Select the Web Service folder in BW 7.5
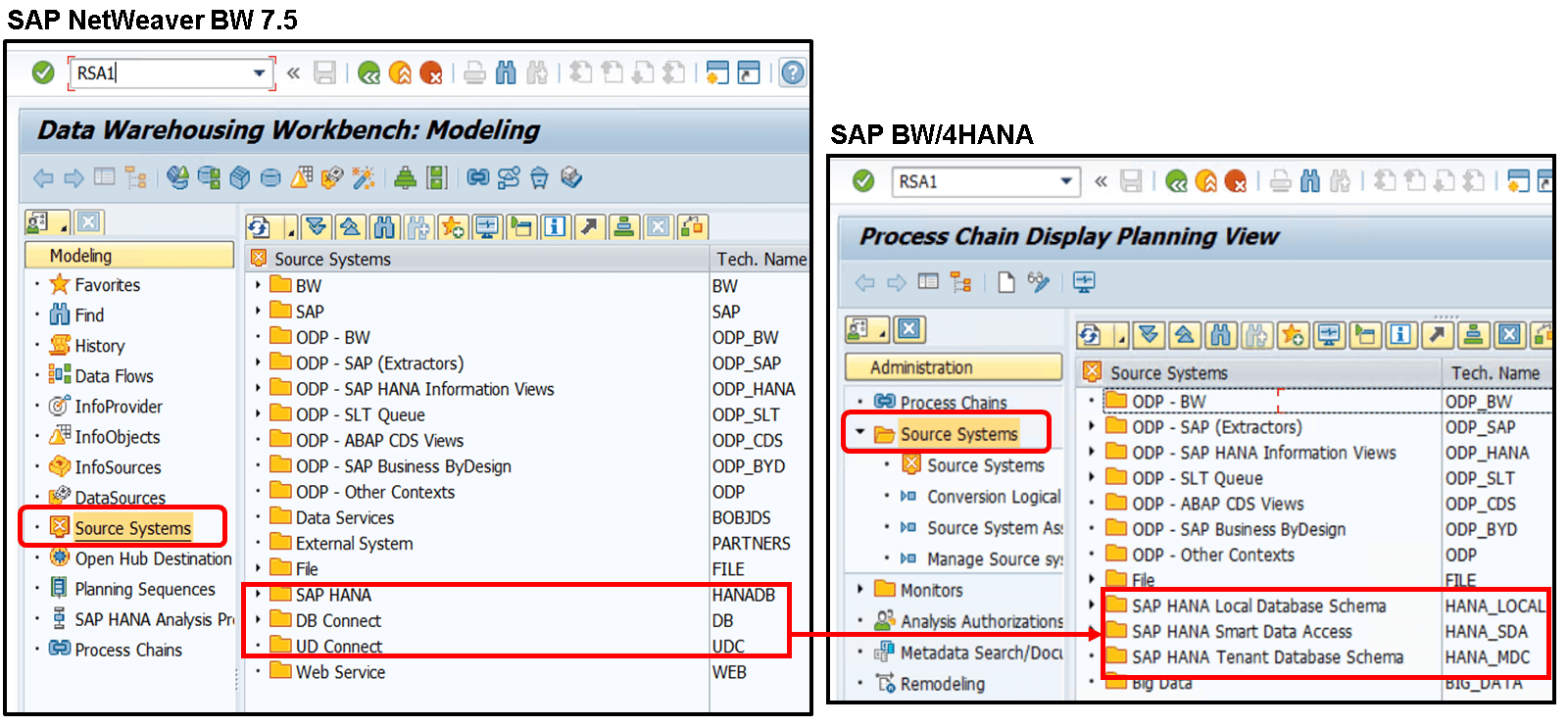This screenshot has height=726, width=1568. (340, 672)
